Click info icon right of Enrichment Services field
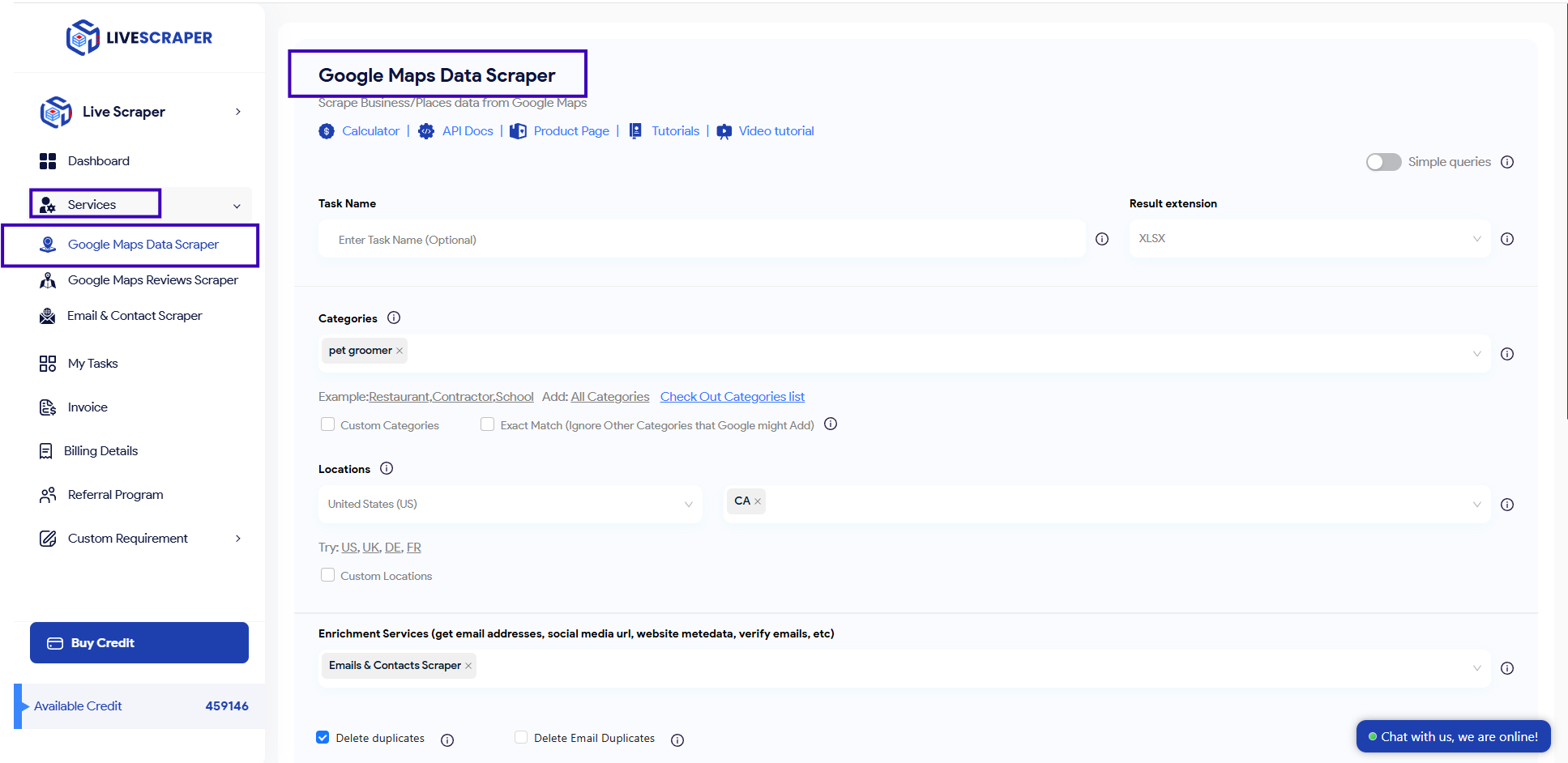The height and width of the screenshot is (763, 1568). tap(1507, 668)
